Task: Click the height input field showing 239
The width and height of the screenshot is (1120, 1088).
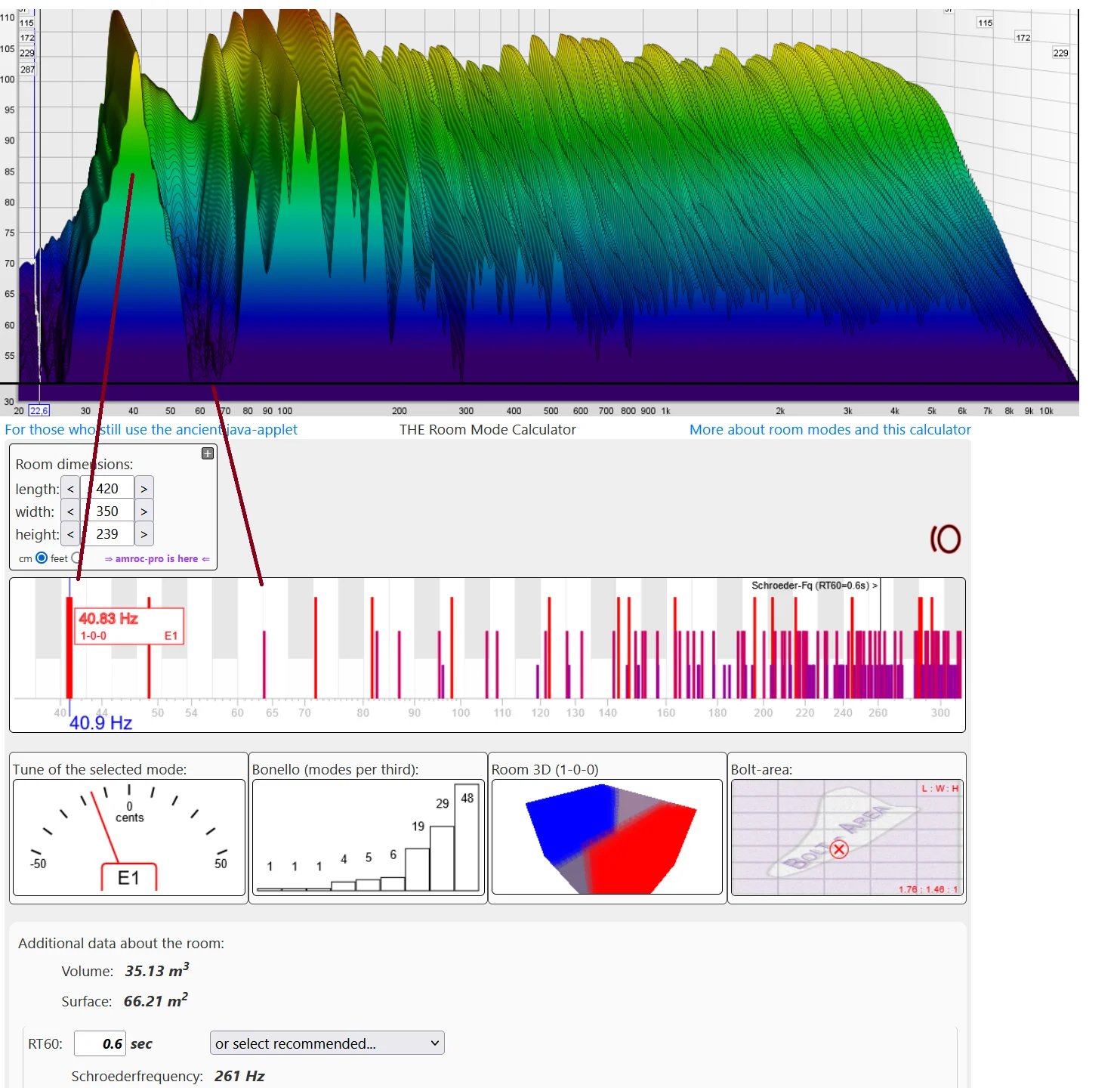Action: (107, 534)
